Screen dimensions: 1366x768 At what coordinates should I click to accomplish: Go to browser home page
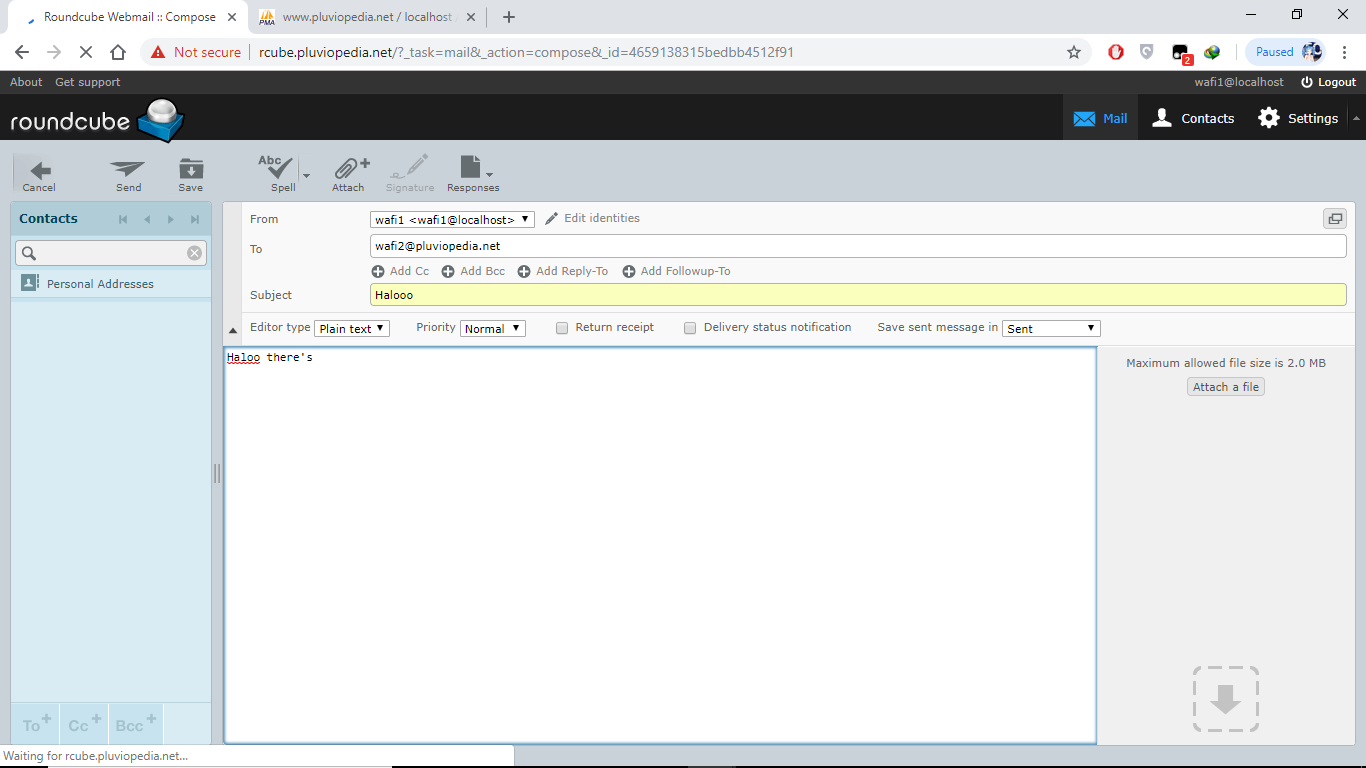point(118,52)
